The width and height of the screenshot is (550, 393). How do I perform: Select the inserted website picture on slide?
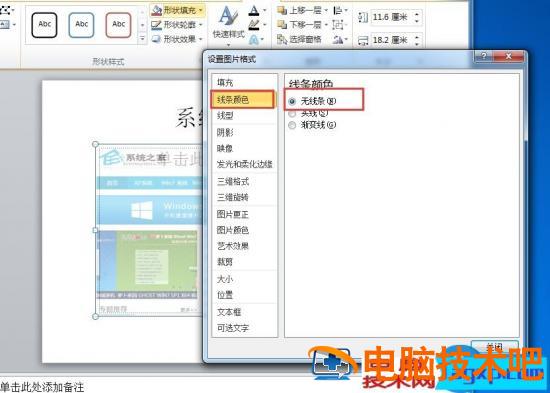149,230
